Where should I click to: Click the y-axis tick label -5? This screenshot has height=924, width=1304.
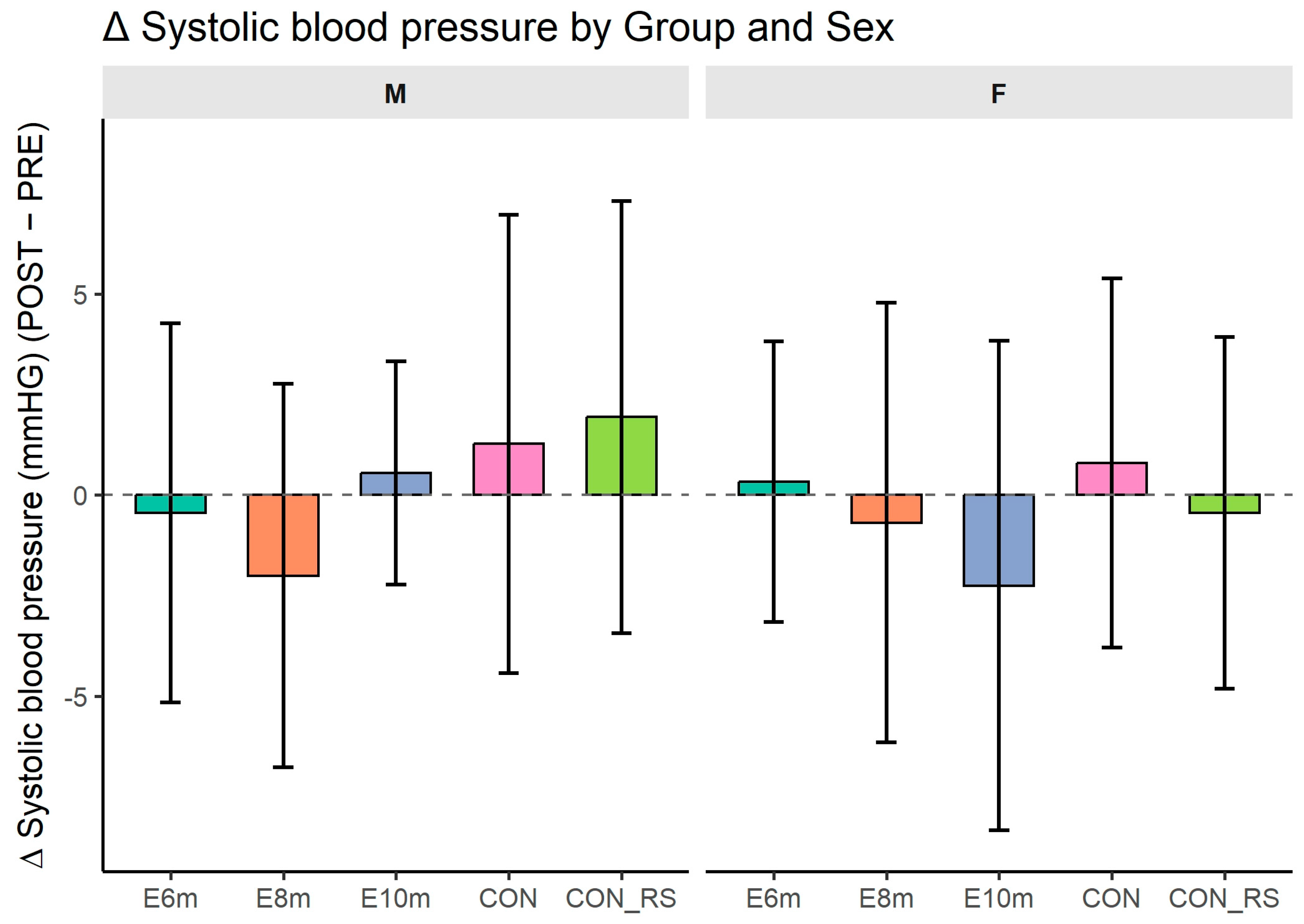pos(76,697)
